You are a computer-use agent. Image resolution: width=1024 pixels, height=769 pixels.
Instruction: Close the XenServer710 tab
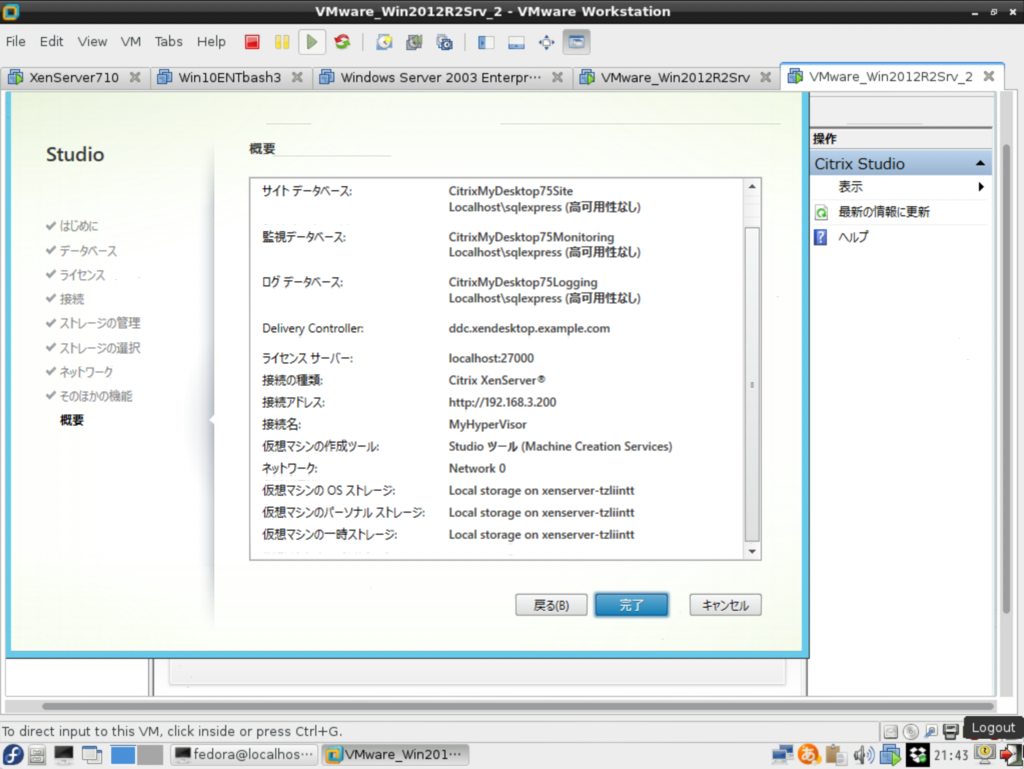(x=135, y=77)
